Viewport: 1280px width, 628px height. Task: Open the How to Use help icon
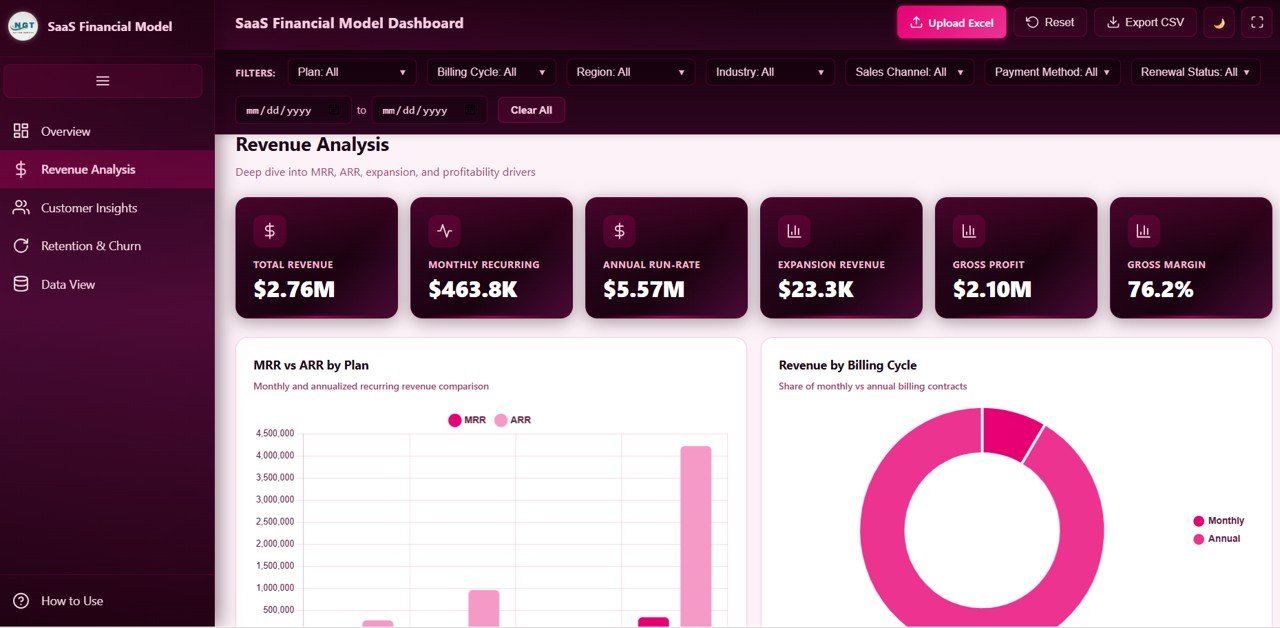coord(22,601)
